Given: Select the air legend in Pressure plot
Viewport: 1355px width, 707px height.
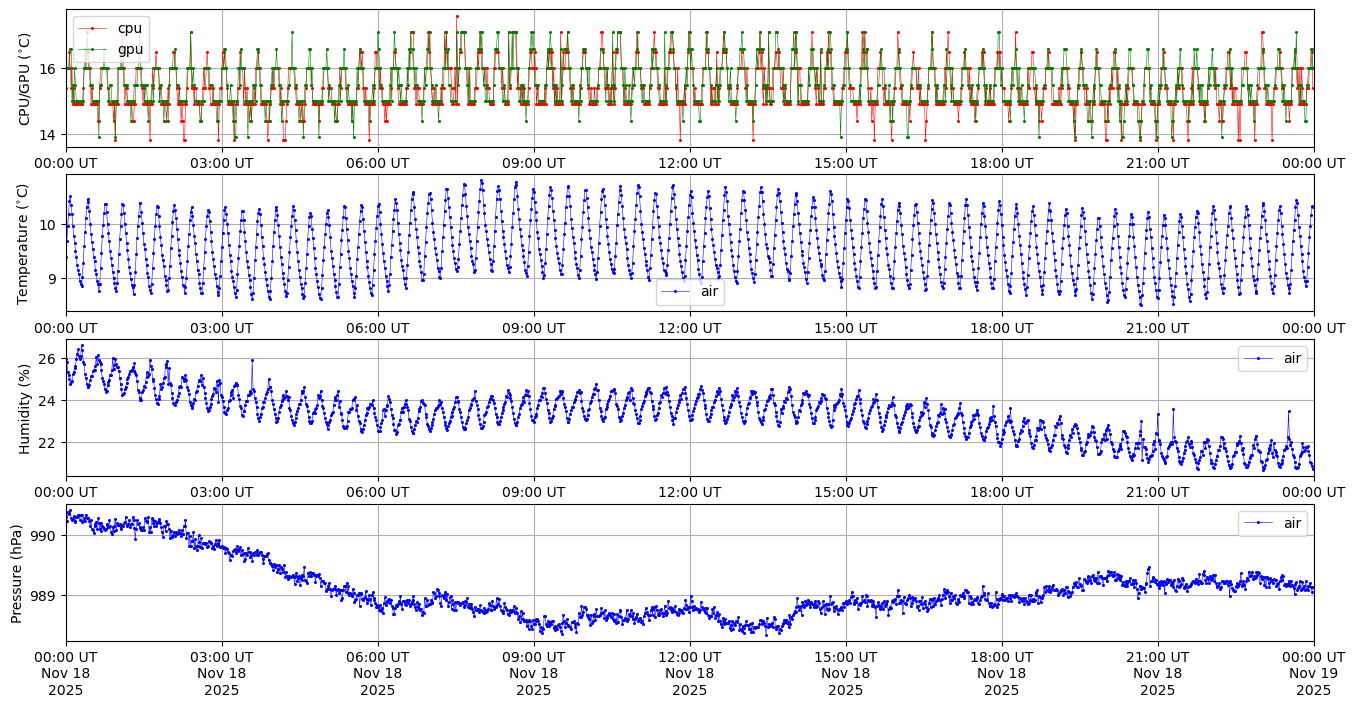Looking at the screenshot, I should tap(1272, 523).
